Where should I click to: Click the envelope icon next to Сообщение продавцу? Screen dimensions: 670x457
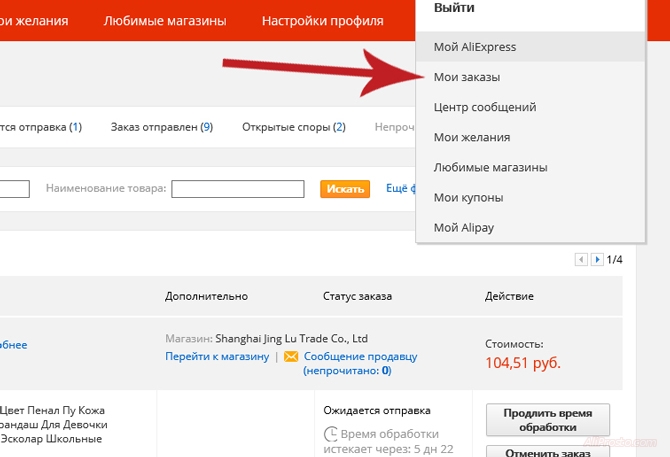pos(291,356)
